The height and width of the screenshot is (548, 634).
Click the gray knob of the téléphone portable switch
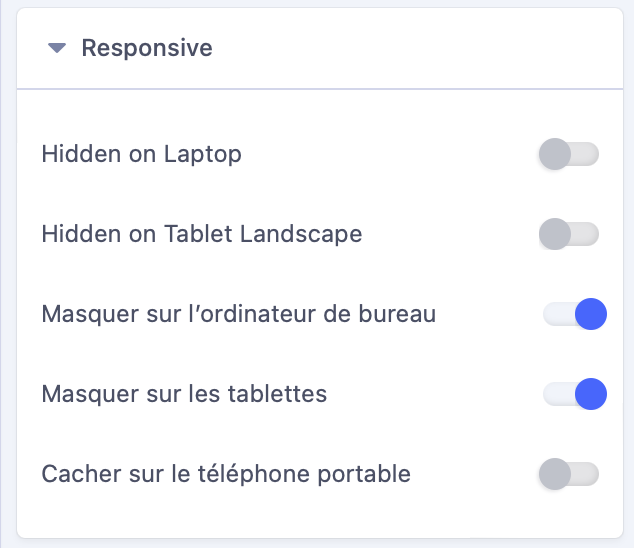point(554,474)
